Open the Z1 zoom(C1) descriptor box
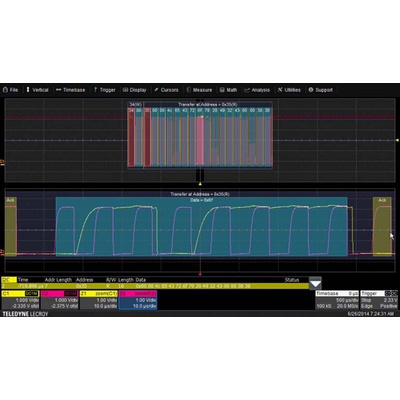Screen dimensions: 400x400 pyautogui.click(x=99, y=300)
